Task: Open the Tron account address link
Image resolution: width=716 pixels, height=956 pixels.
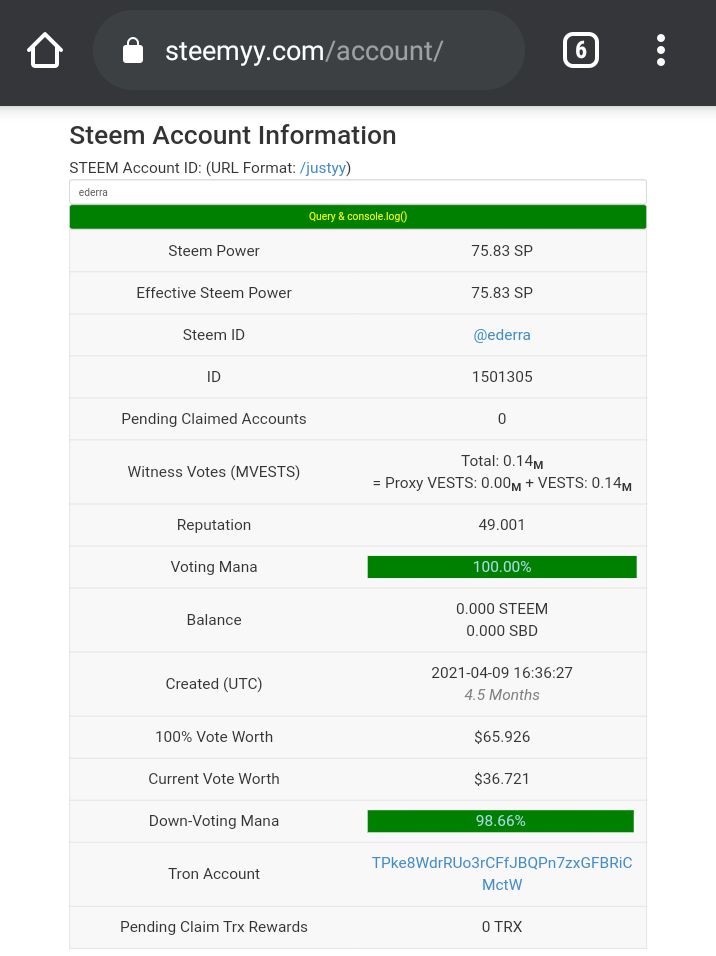Action: (502, 874)
